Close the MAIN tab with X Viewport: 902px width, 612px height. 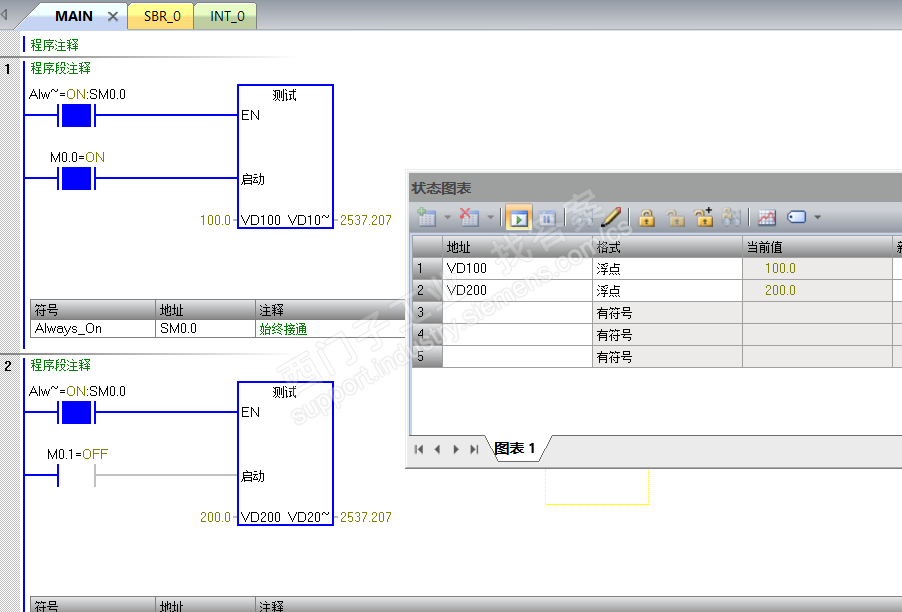[x=113, y=17]
